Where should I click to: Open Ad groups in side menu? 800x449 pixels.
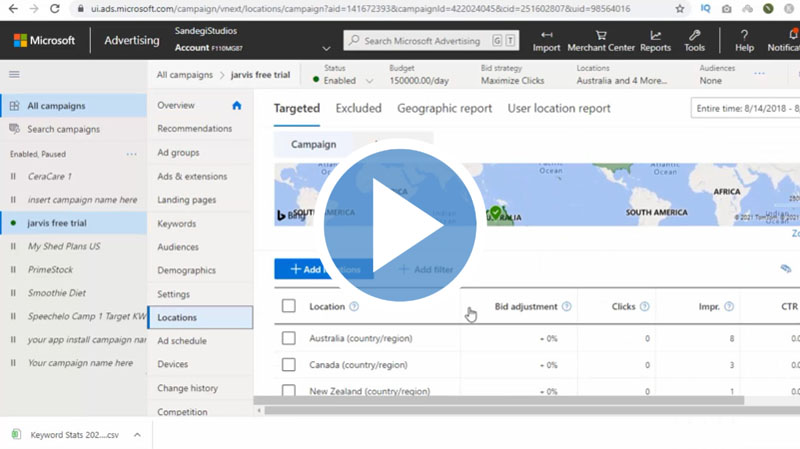[178, 153]
